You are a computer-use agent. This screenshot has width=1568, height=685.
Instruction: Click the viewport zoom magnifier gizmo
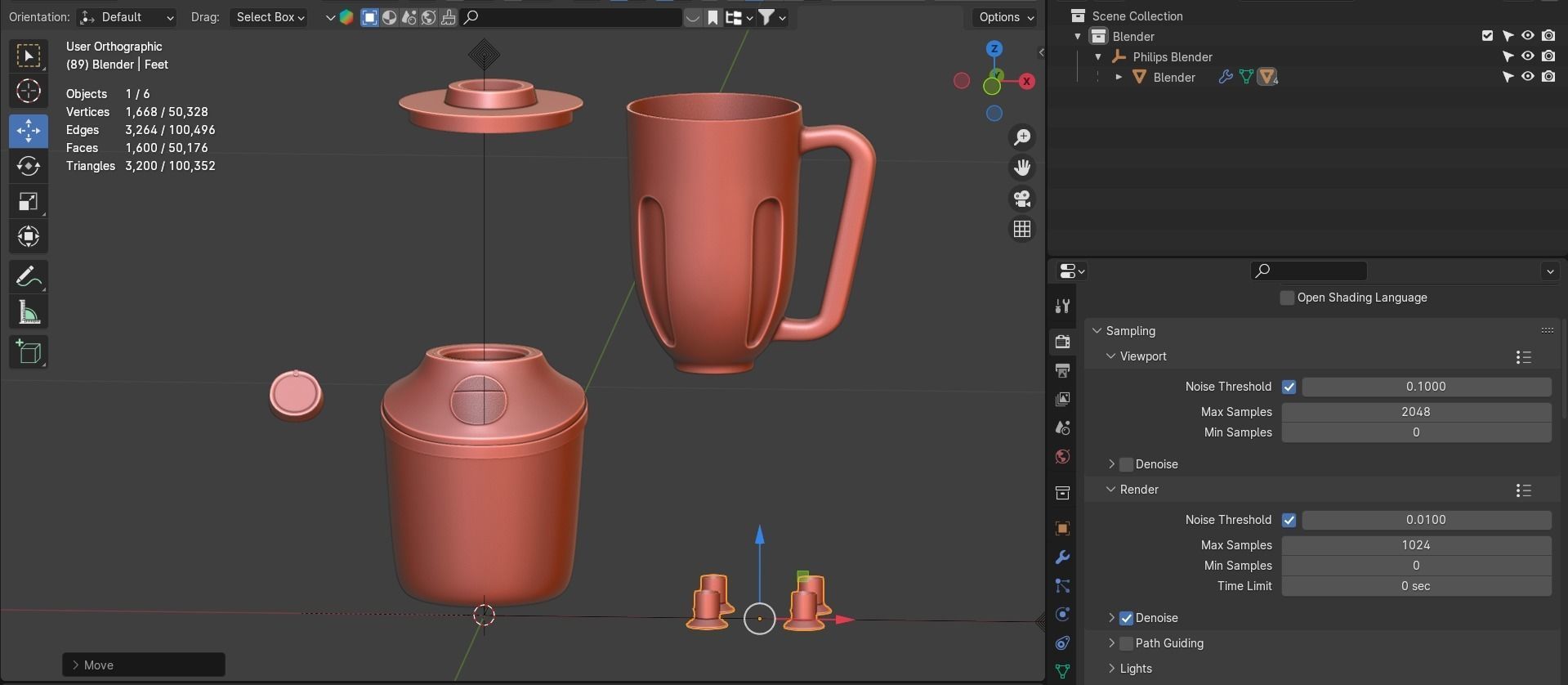click(1022, 137)
